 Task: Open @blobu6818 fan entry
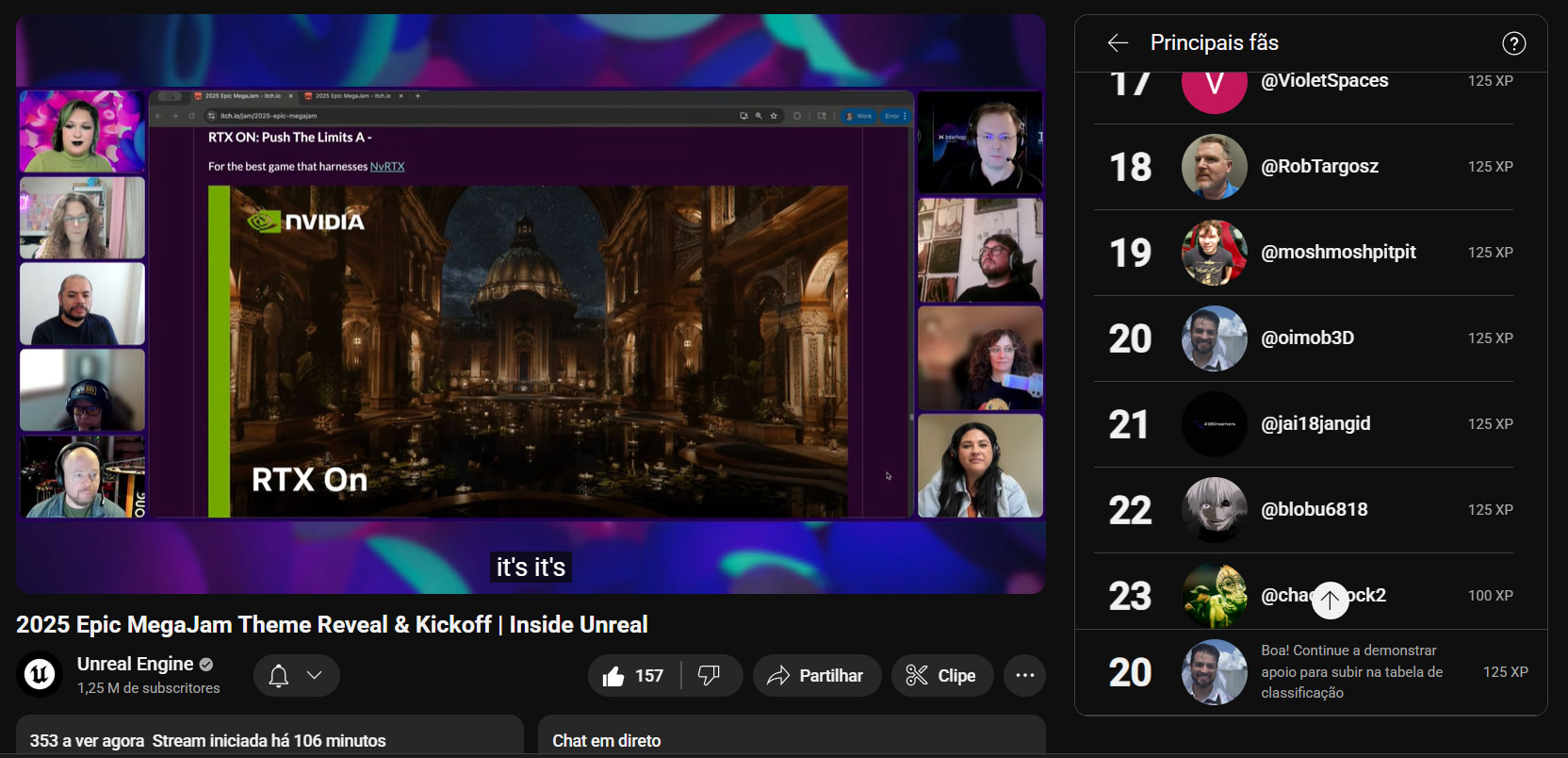[x=1314, y=510]
